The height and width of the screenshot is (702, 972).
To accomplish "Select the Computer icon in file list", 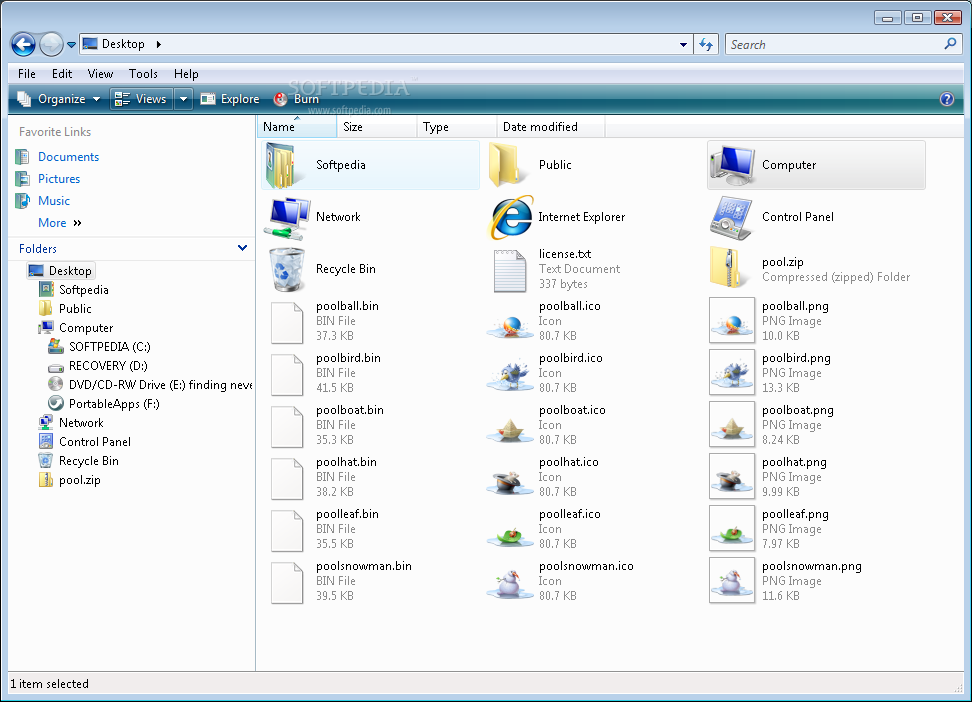I will 732,165.
